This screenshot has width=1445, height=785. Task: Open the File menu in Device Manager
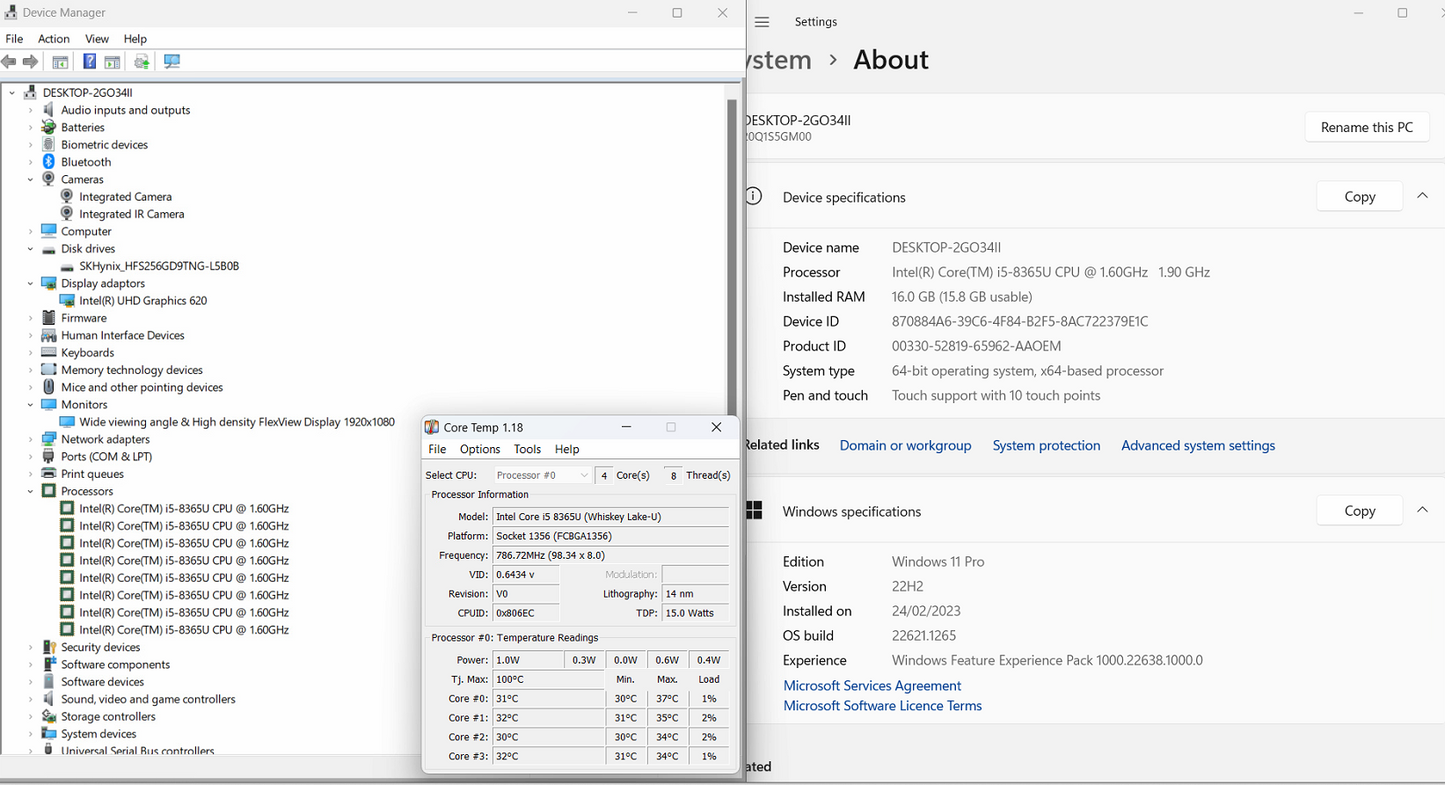tap(14, 38)
